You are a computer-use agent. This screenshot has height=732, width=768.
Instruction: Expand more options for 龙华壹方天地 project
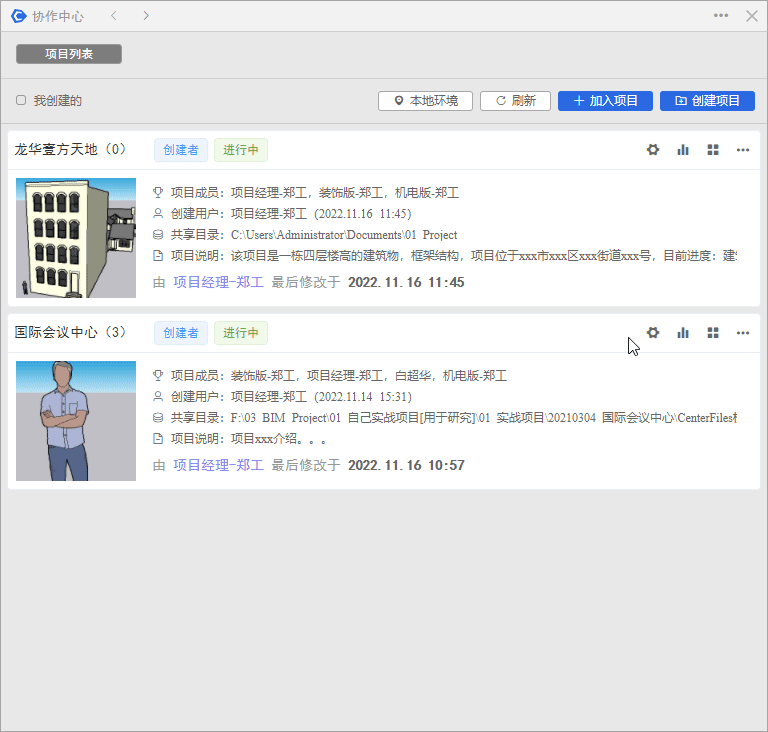(x=743, y=150)
